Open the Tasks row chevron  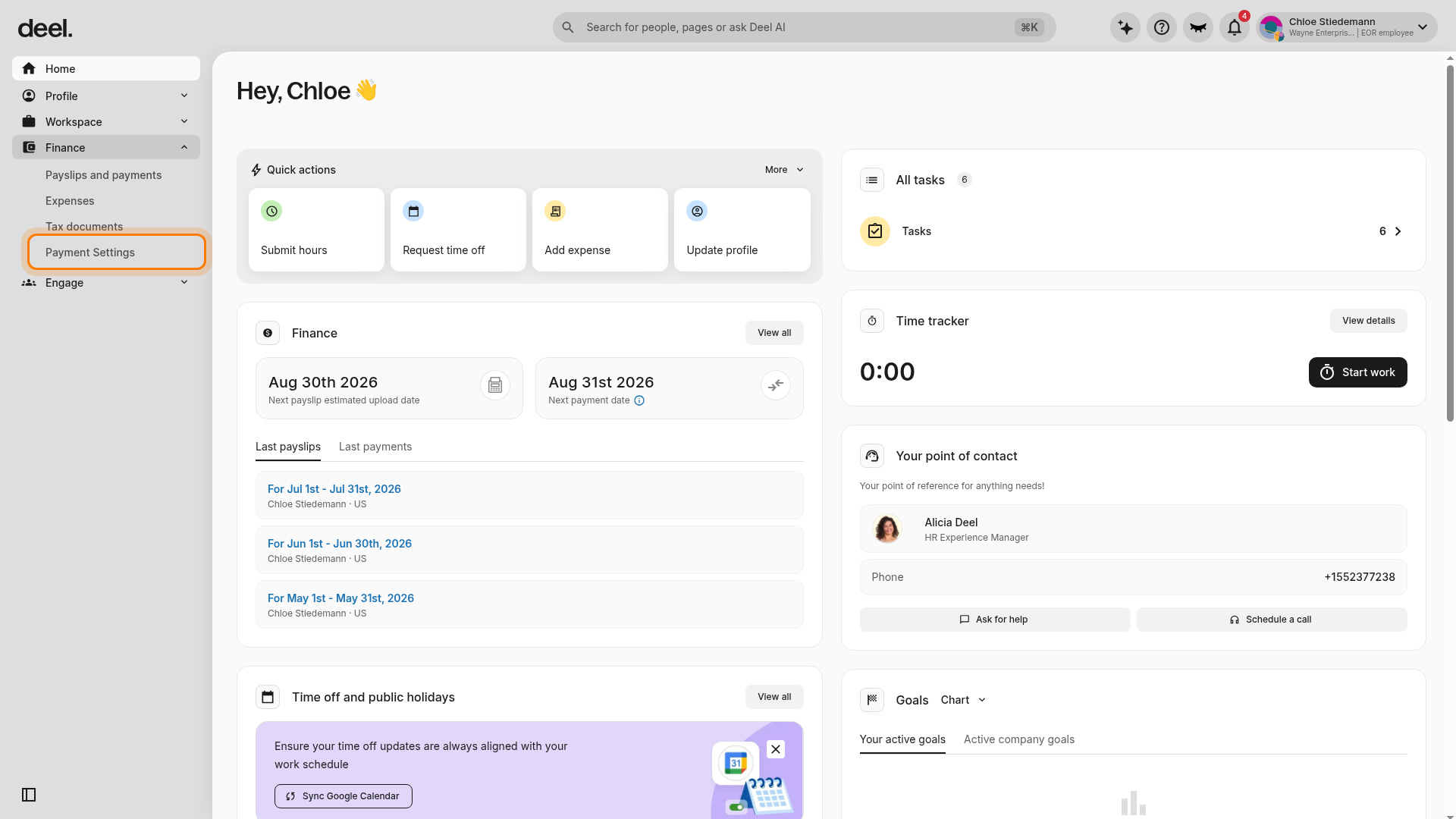pyautogui.click(x=1398, y=231)
